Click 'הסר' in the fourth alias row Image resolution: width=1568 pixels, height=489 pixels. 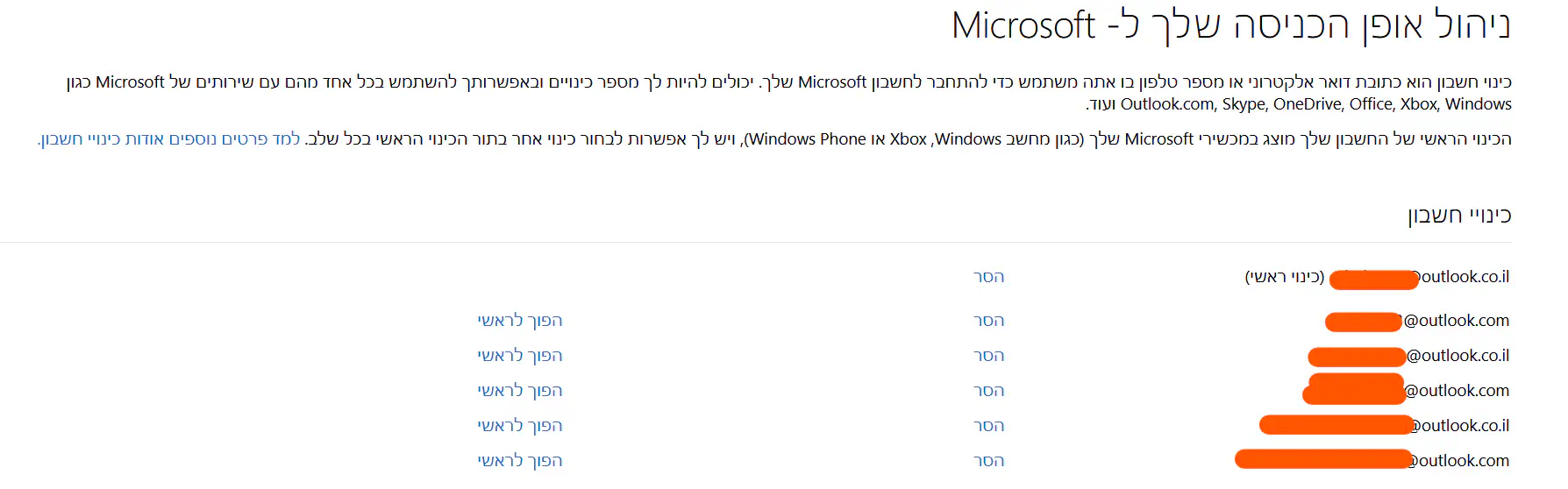[988, 391]
